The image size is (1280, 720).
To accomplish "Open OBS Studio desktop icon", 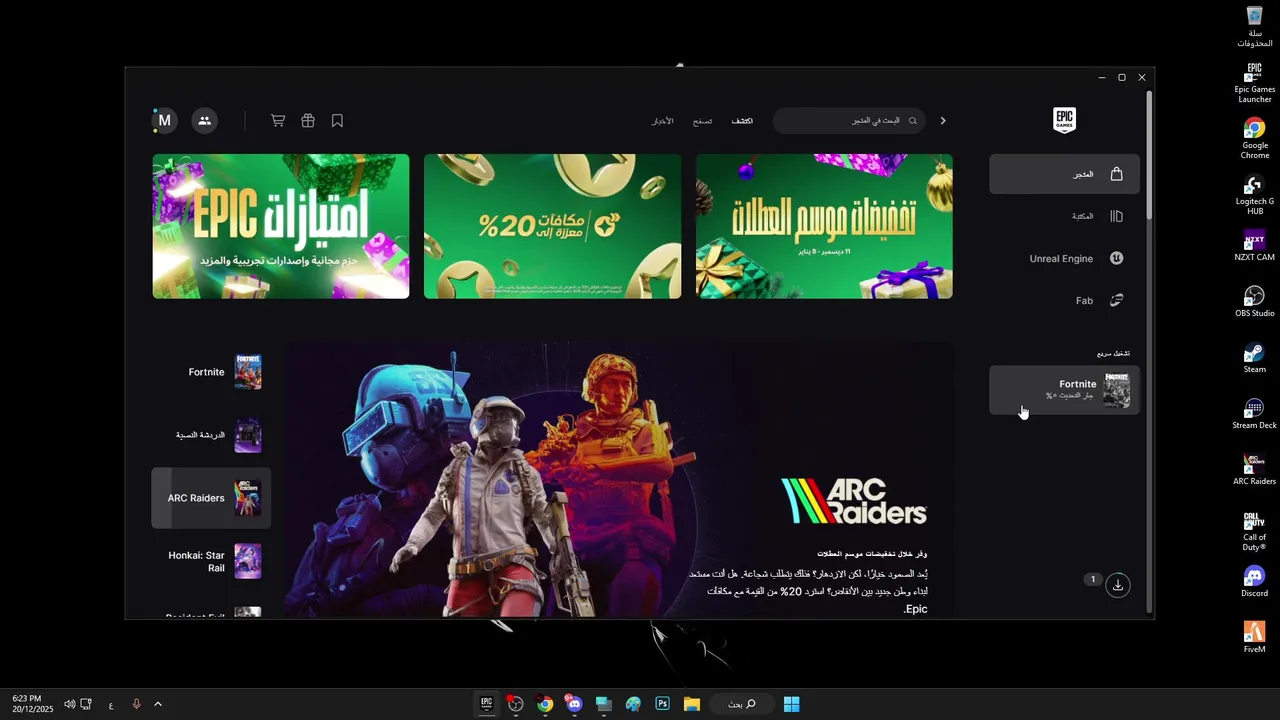I will click(1254, 302).
